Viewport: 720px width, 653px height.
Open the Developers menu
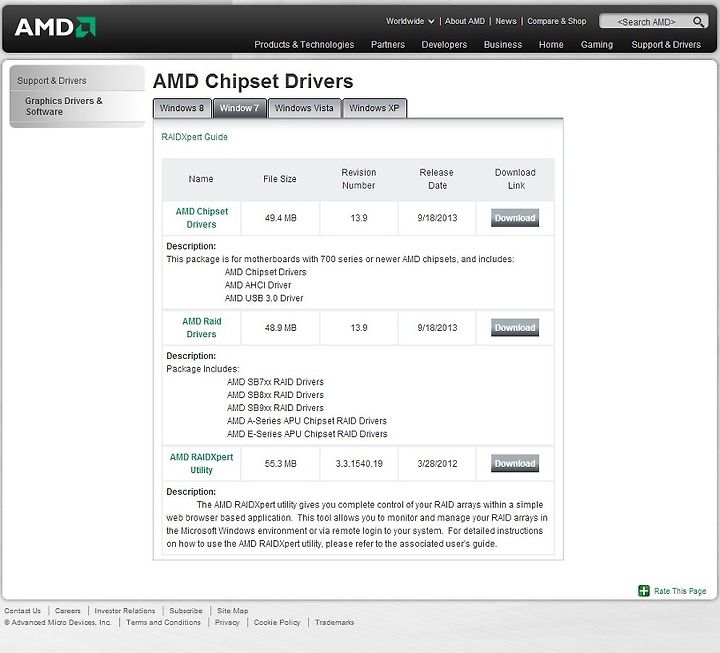click(x=444, y=45)
